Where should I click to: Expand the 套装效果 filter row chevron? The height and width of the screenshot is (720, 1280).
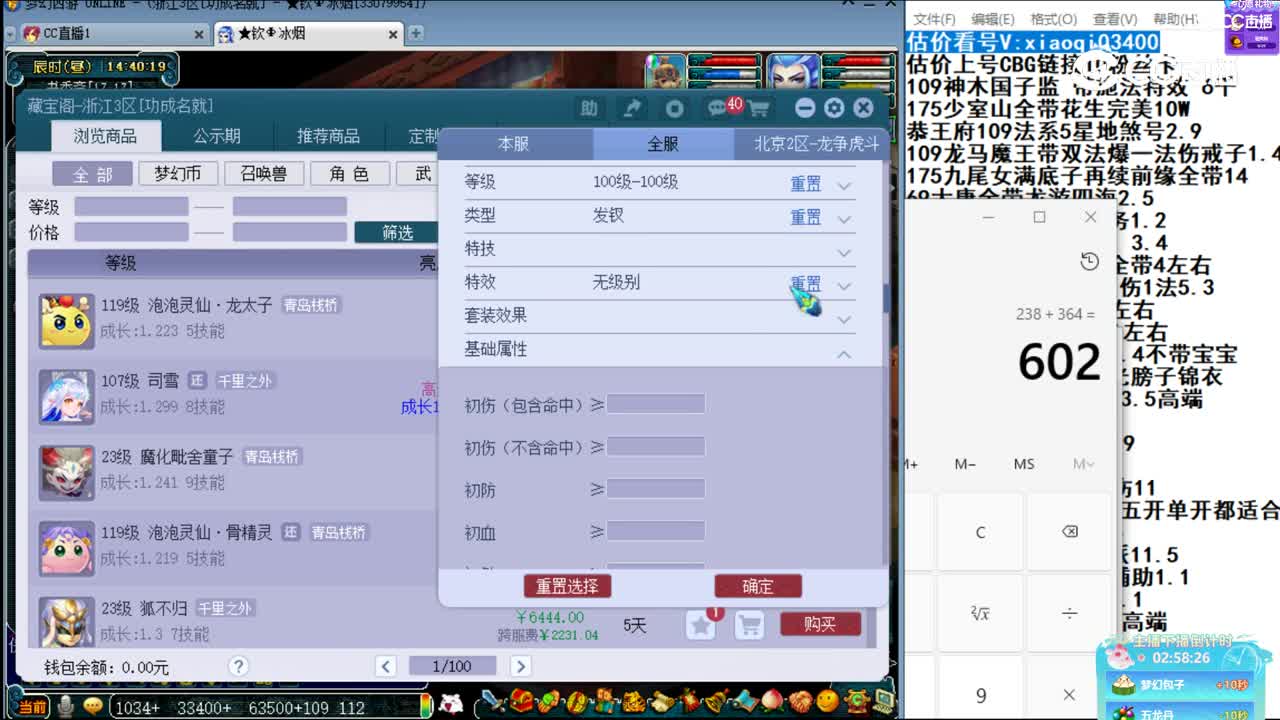(844, 320)
